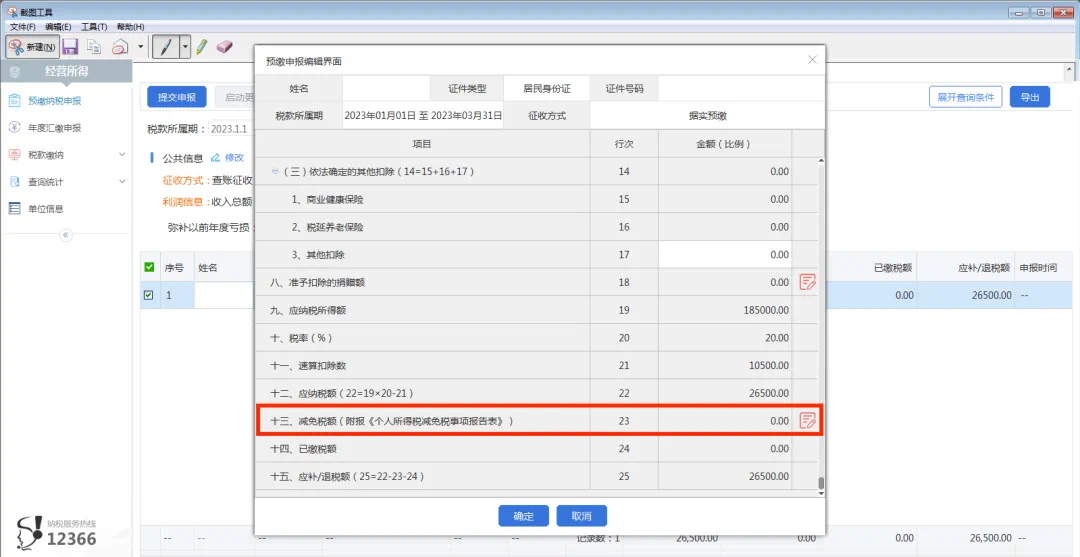
Task: Expand the 税款缴纳 sidebar menu
Action: pos(122,155)
